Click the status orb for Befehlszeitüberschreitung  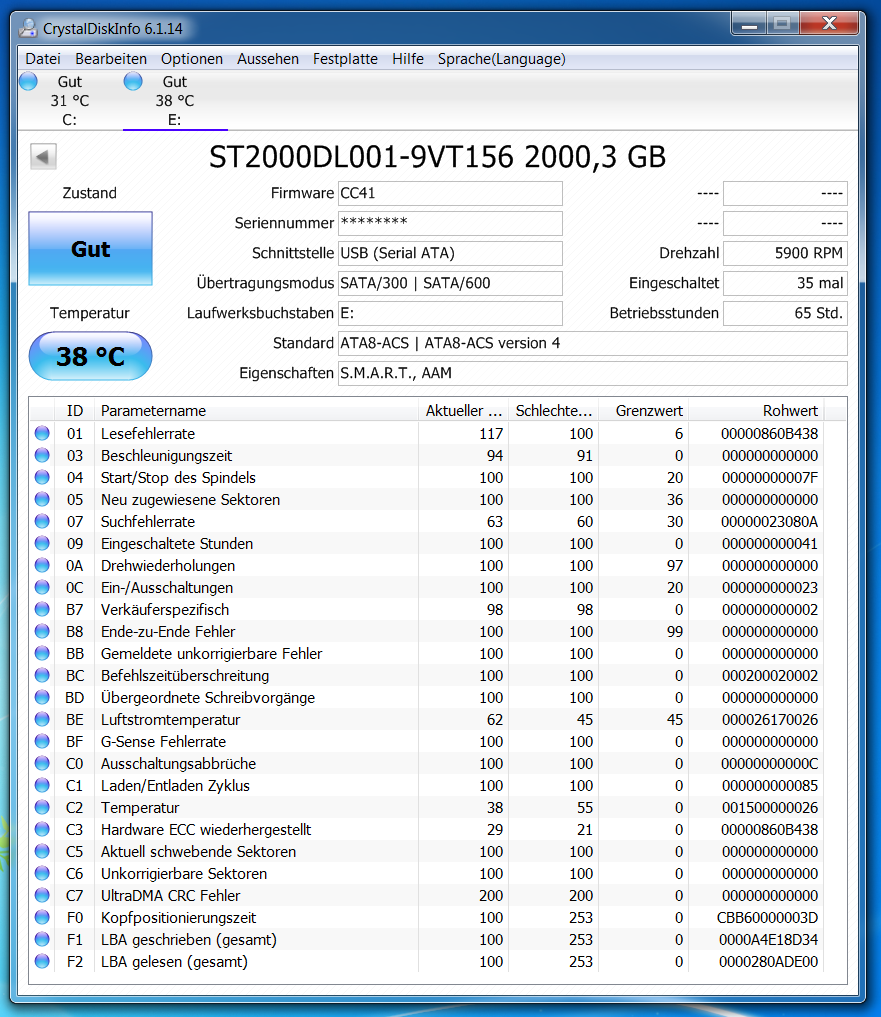point(42,676)
